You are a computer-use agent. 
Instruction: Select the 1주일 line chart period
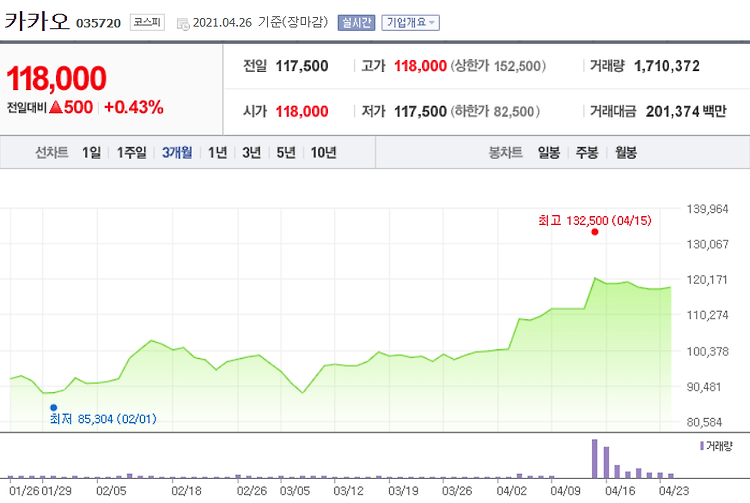132,153
